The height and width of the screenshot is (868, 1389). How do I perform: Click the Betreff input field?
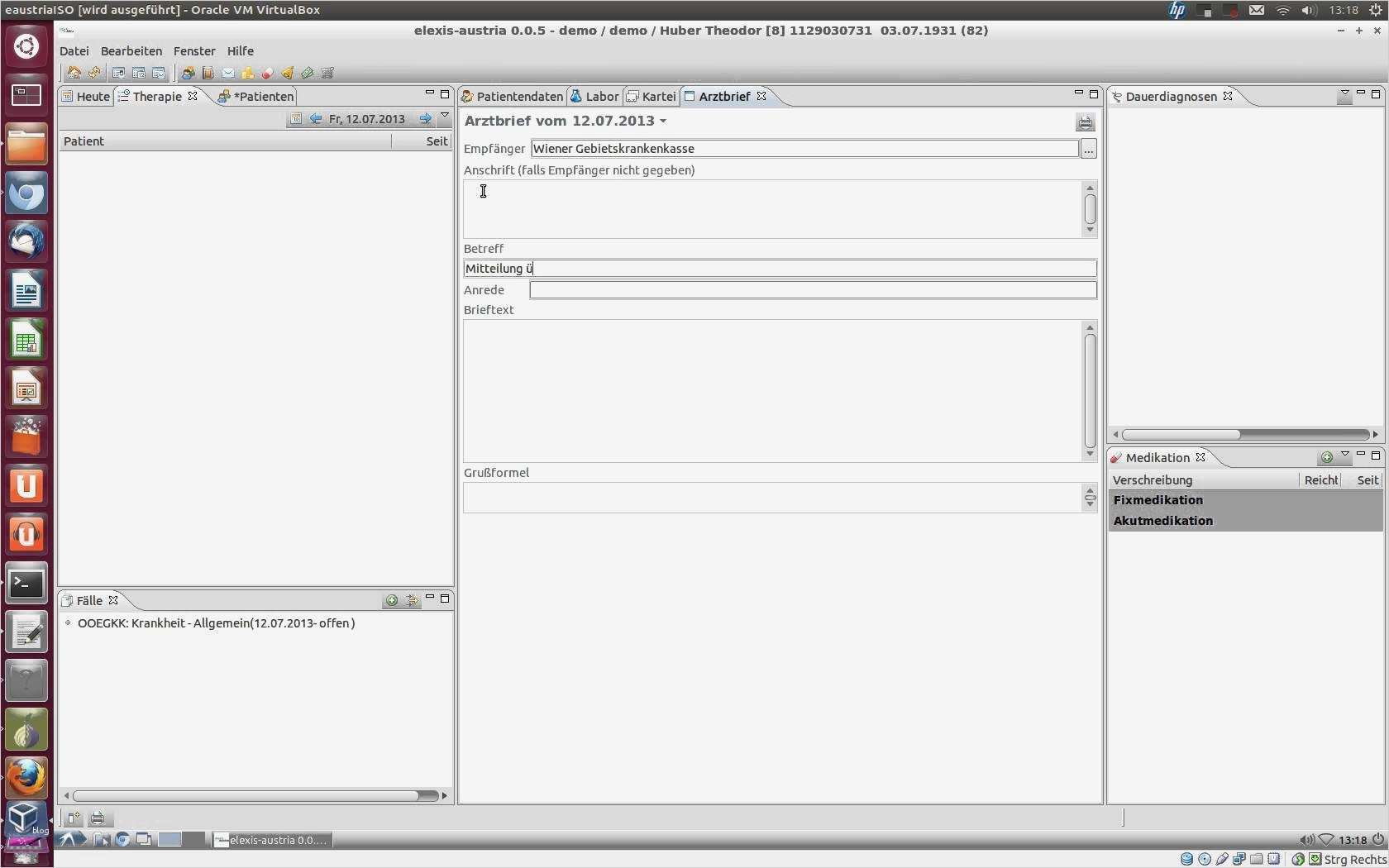pyautogui.click(x=780, y=269)
